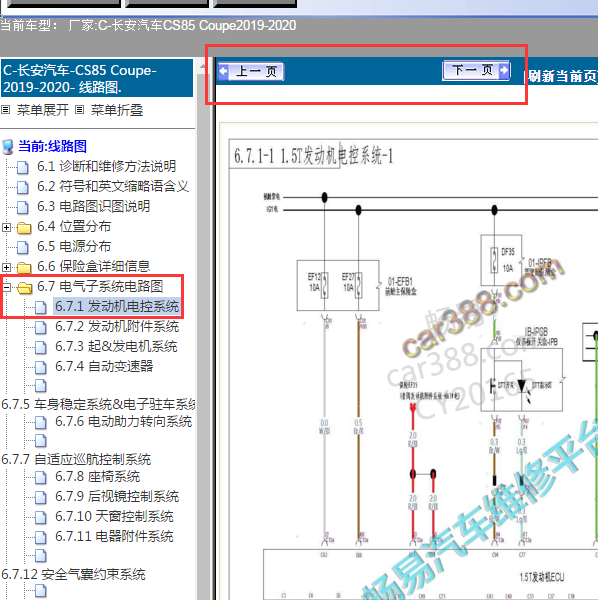Open 6.7.12 安全气囊约束系统
Image resolution: width=598 pixels, height=600 pixels.
pos(73,574)
